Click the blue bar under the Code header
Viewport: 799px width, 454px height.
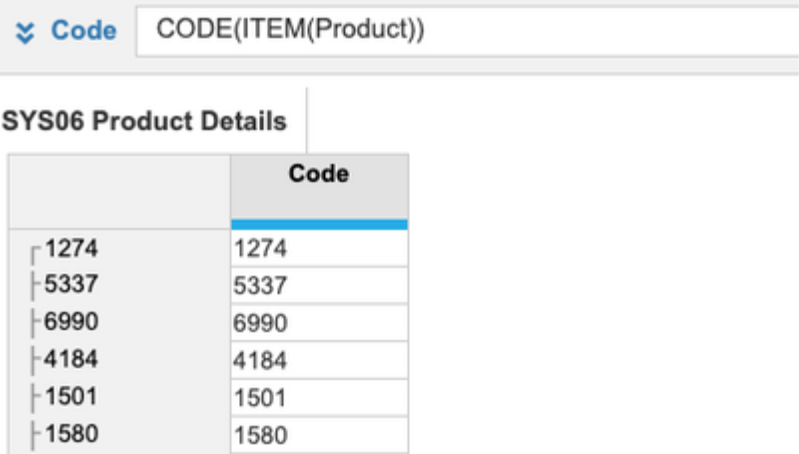point(319,224)
